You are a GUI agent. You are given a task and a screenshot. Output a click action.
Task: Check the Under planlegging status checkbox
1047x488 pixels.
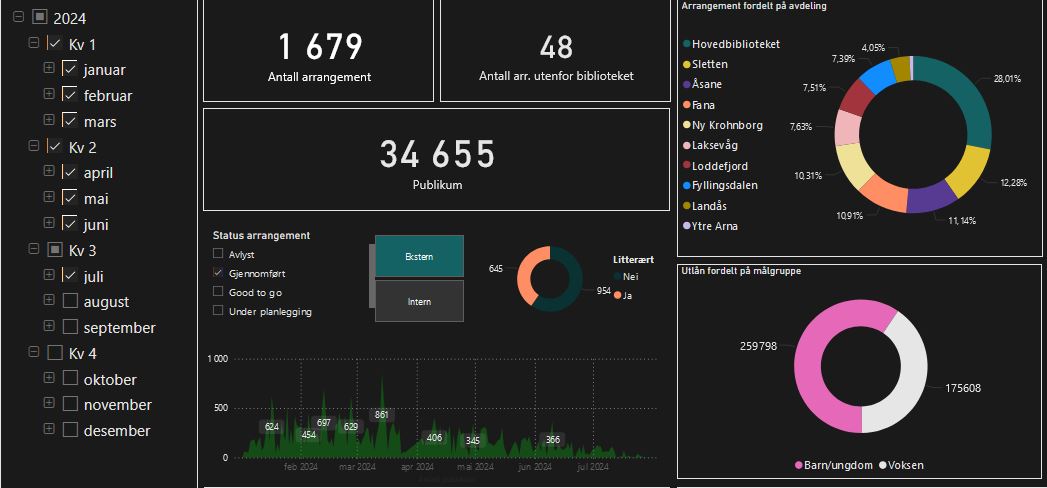point(218,311)
